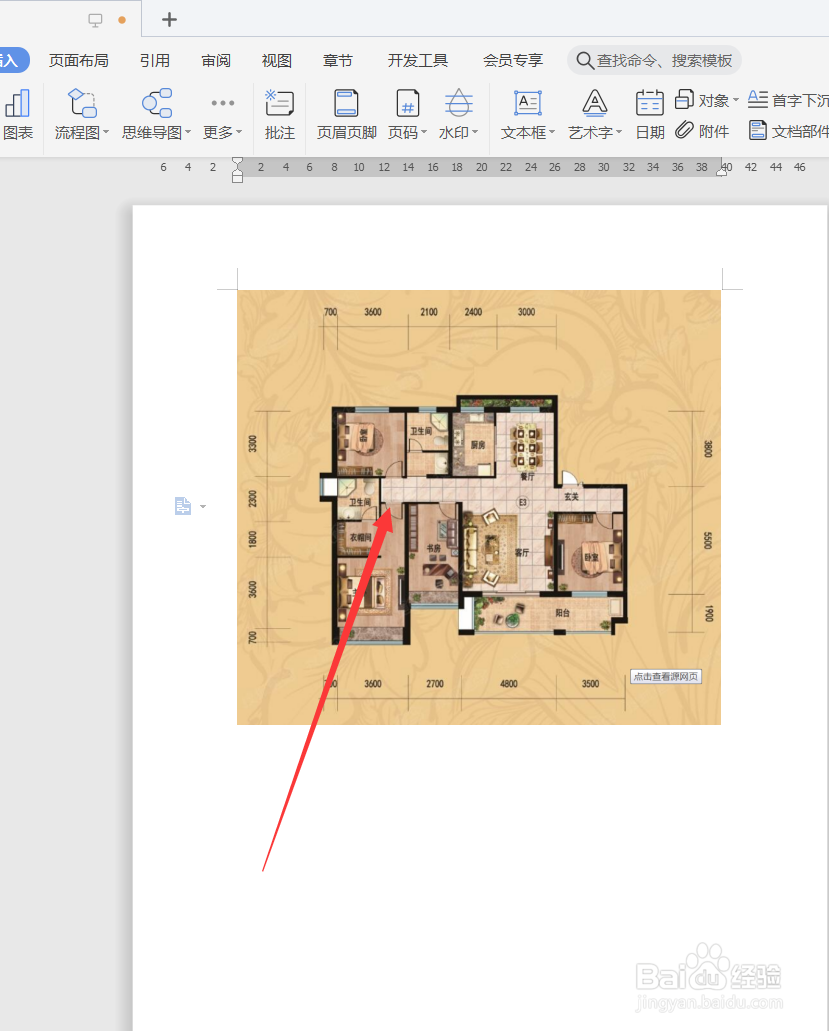
Task: Select the floor plan image in document
Action: [x=479, y=508]
